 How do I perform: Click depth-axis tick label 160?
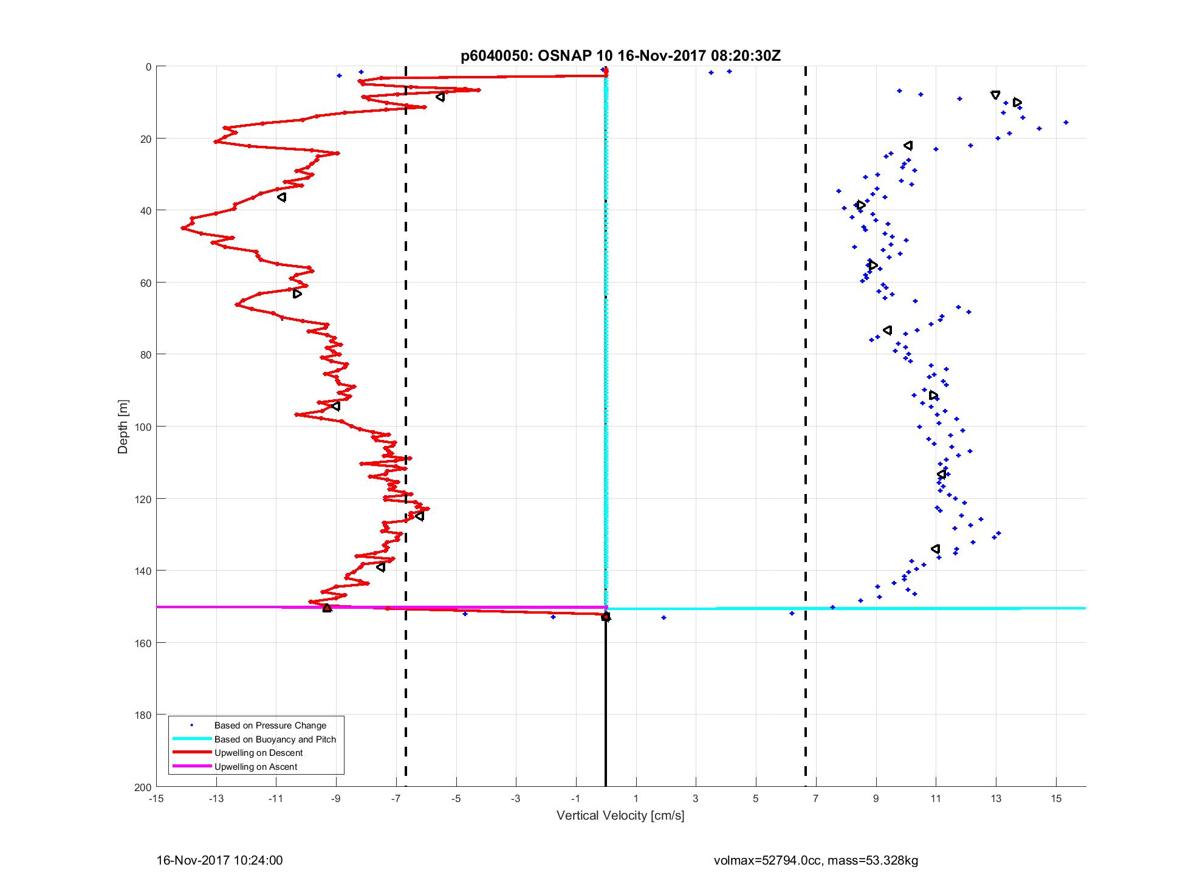point(142,643)
